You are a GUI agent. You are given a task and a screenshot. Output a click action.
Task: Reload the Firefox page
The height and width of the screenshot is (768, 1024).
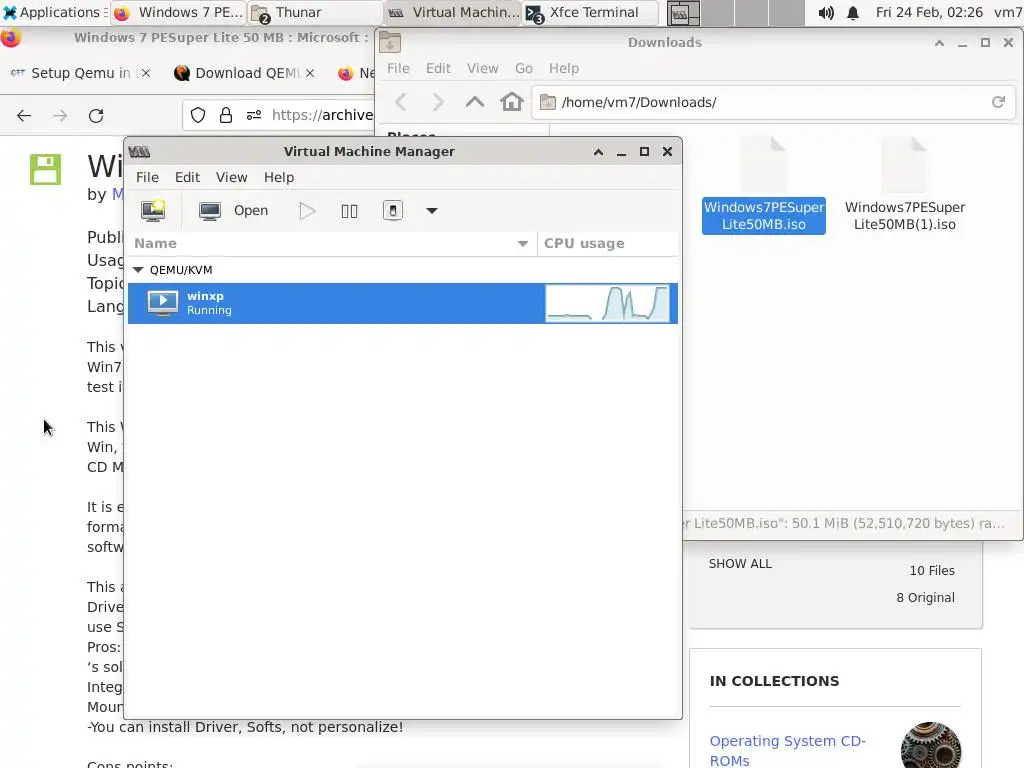(96, 116)
